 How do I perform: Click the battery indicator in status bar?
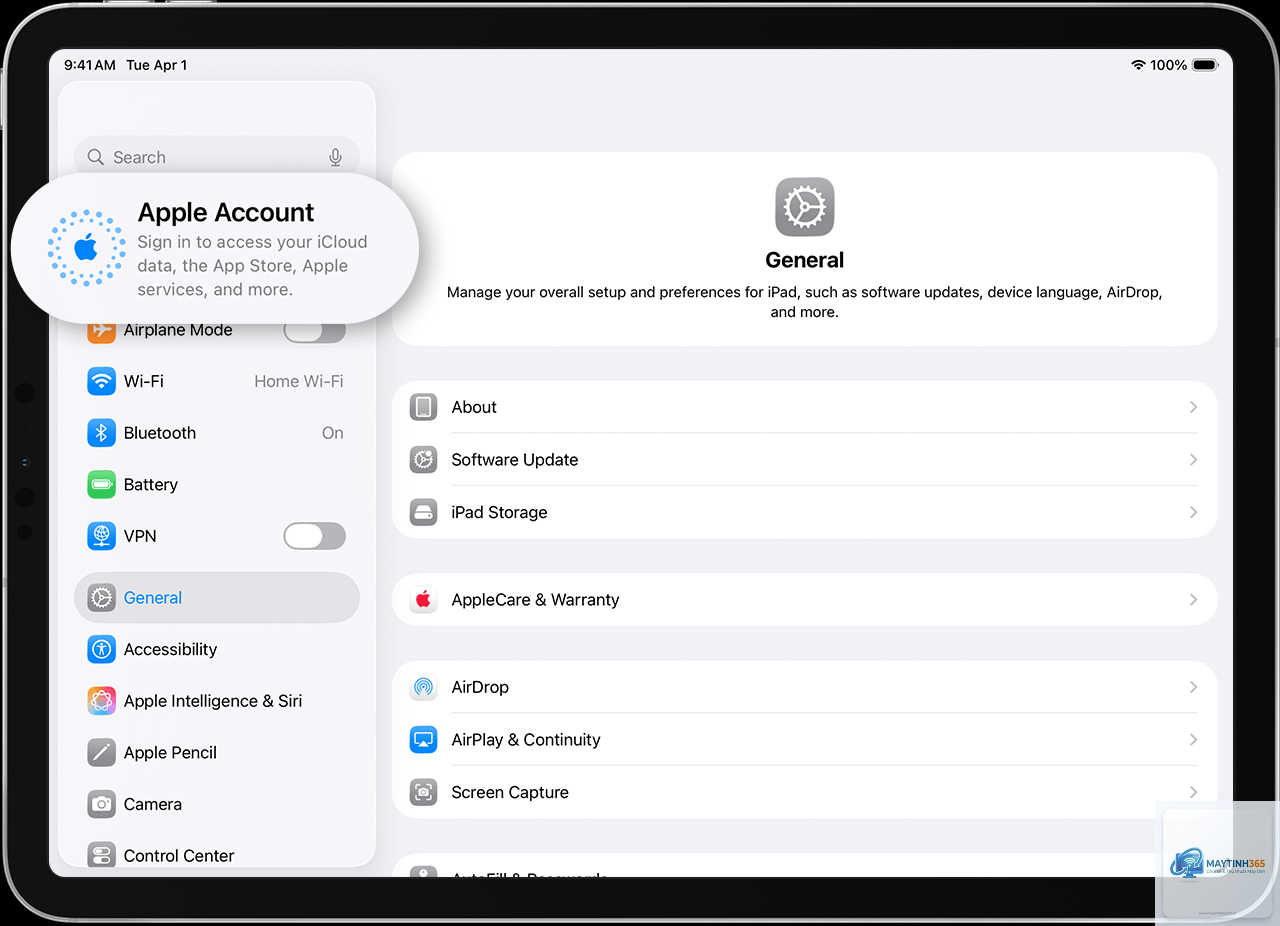[x=1205, y=65]
